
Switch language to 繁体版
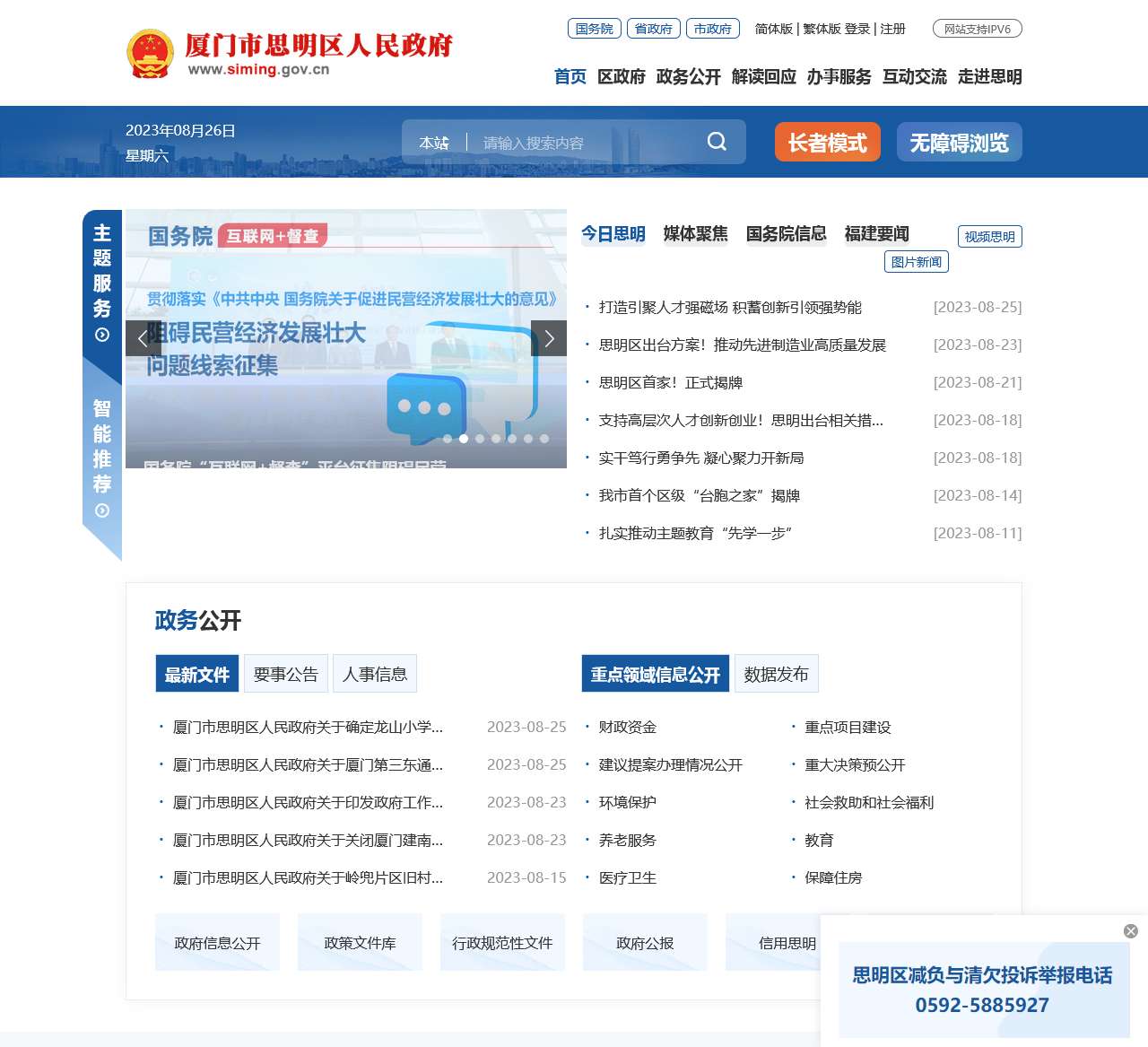click(x=822, y=29)
